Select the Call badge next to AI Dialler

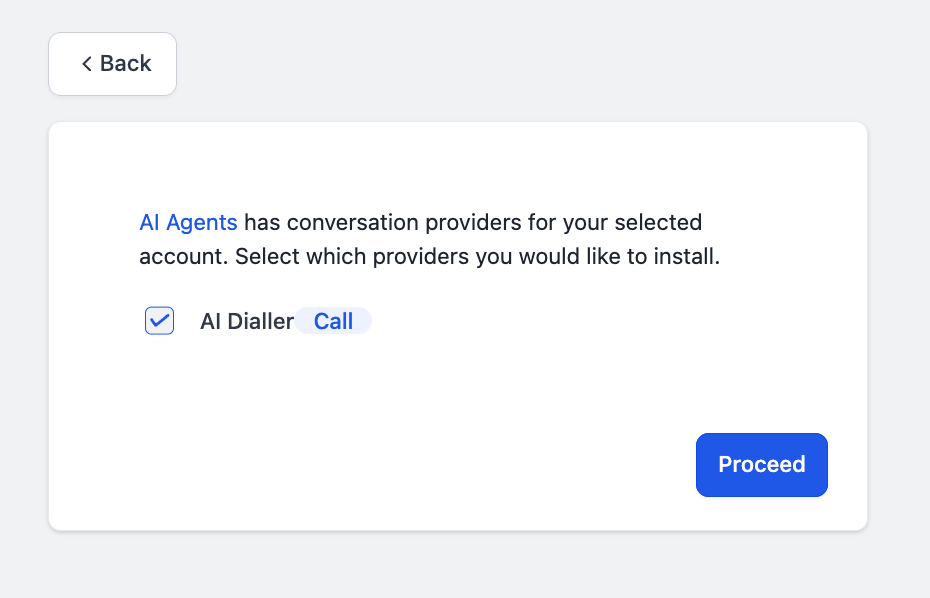coord(333,320)
